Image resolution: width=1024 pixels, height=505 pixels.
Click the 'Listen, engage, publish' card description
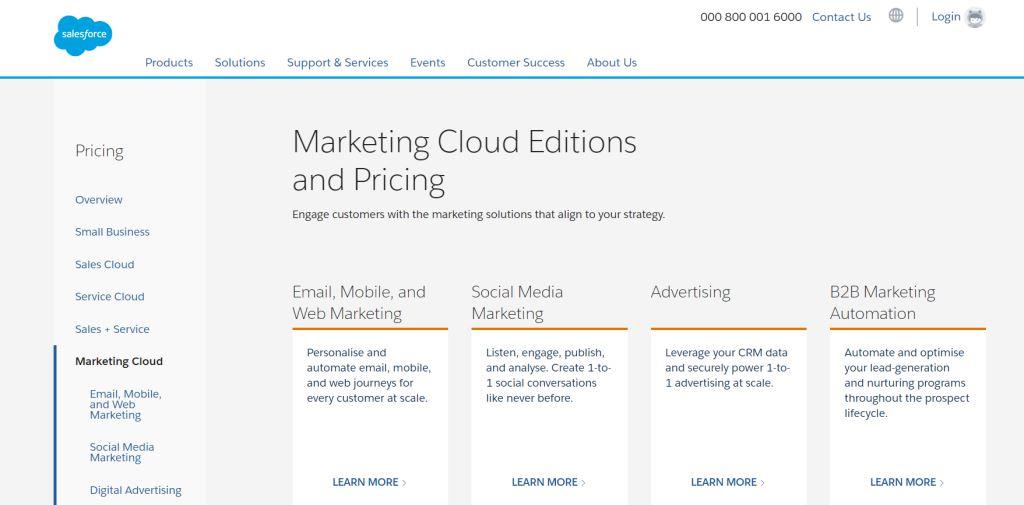(549, 375)
